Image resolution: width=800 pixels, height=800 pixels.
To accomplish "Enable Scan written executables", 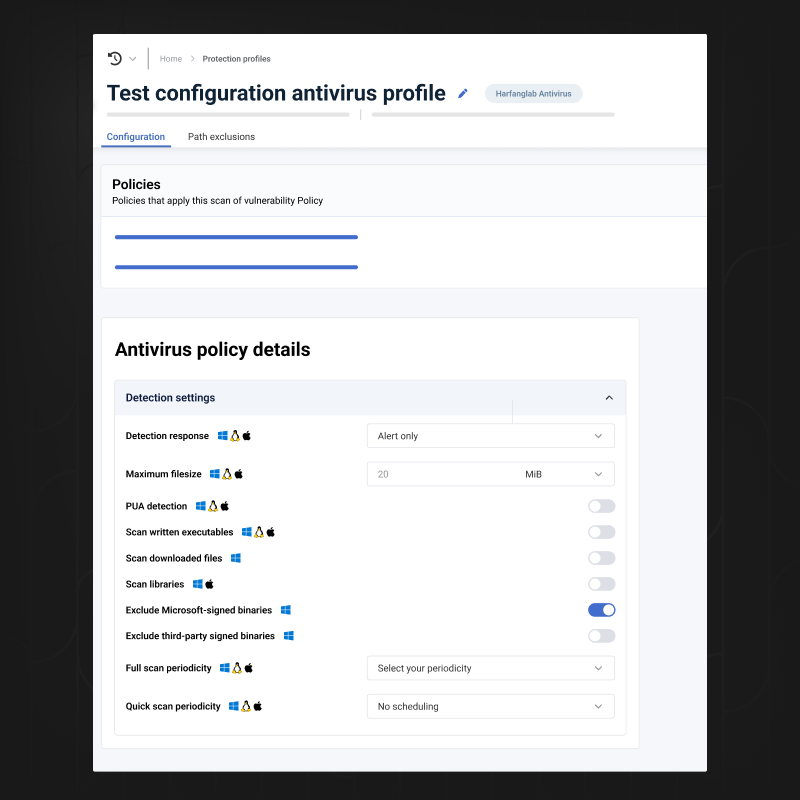I will point(601,532).
